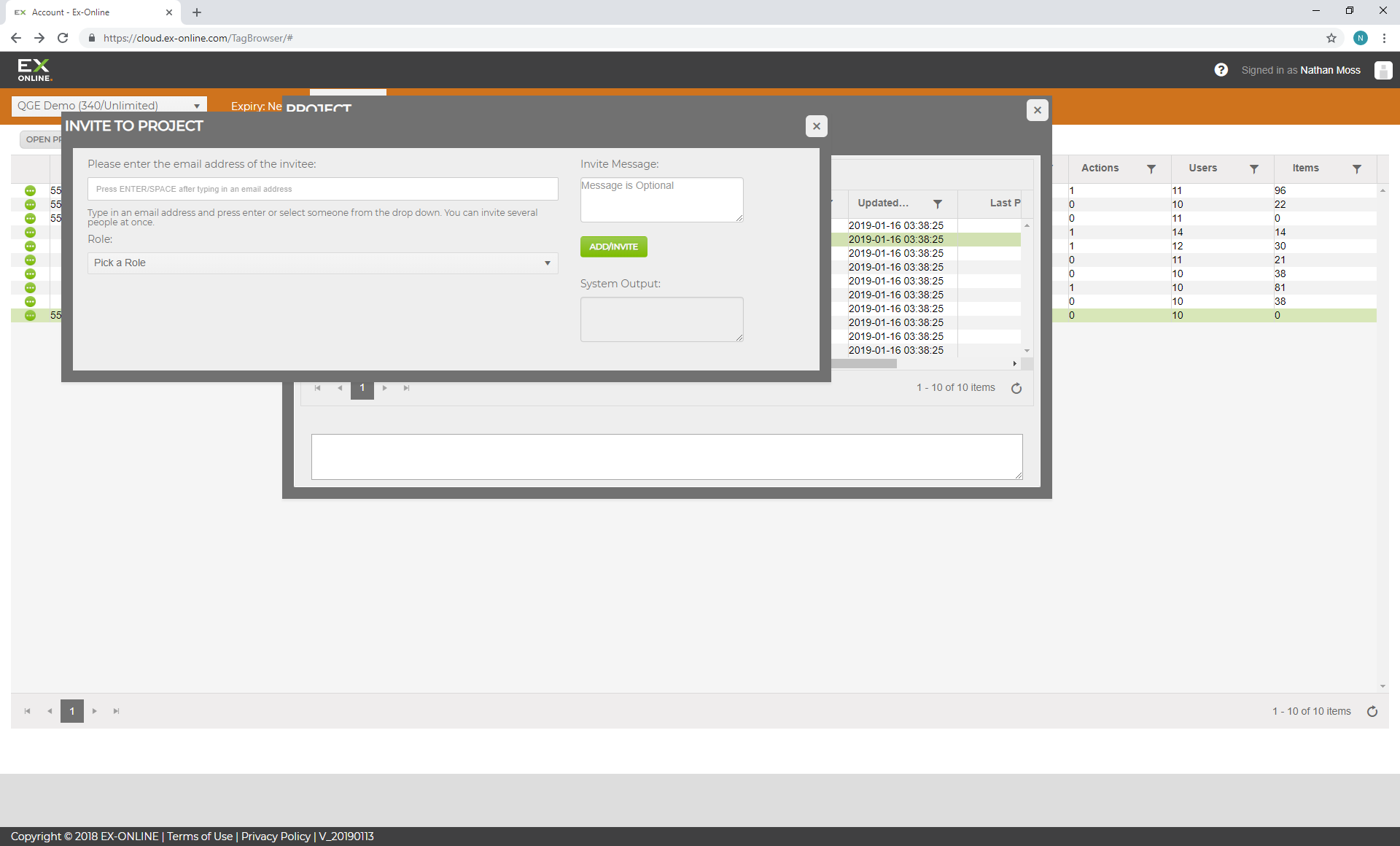Click the green status icon in the first row
Viewport: 1400px width, 846px height.
coord(30,190)
